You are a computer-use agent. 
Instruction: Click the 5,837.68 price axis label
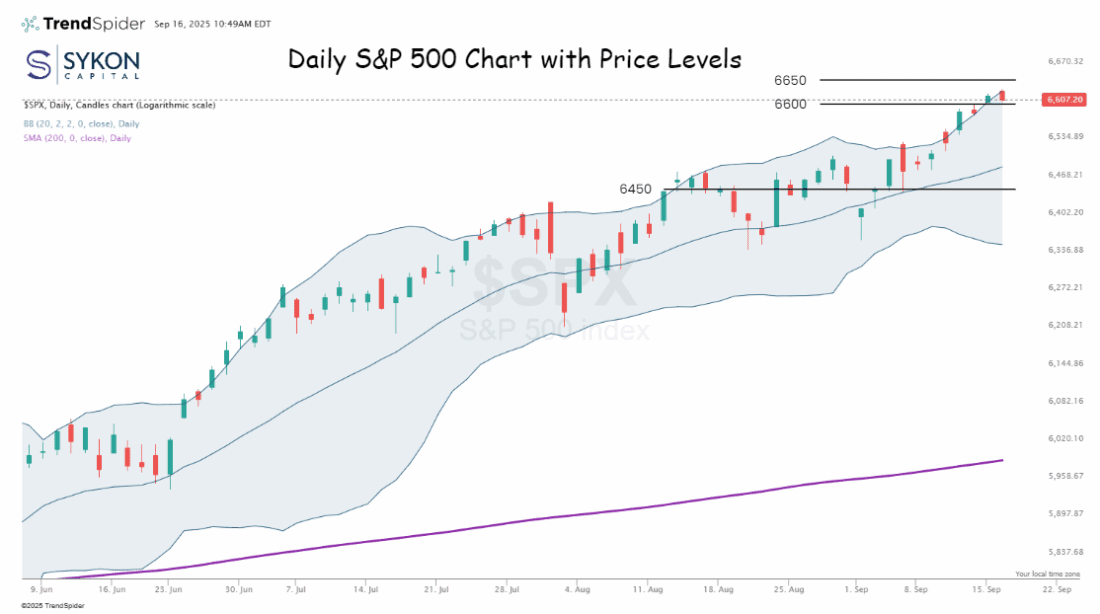[x=1064, y=551]
